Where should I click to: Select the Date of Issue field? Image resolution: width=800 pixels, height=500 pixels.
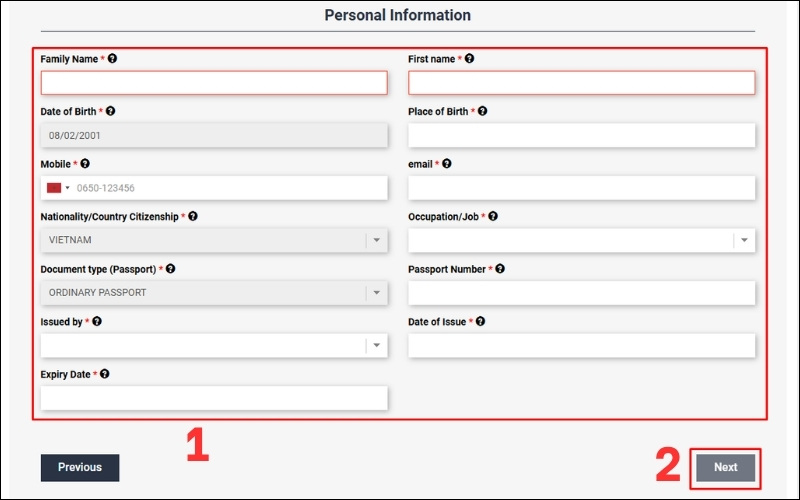581,345
